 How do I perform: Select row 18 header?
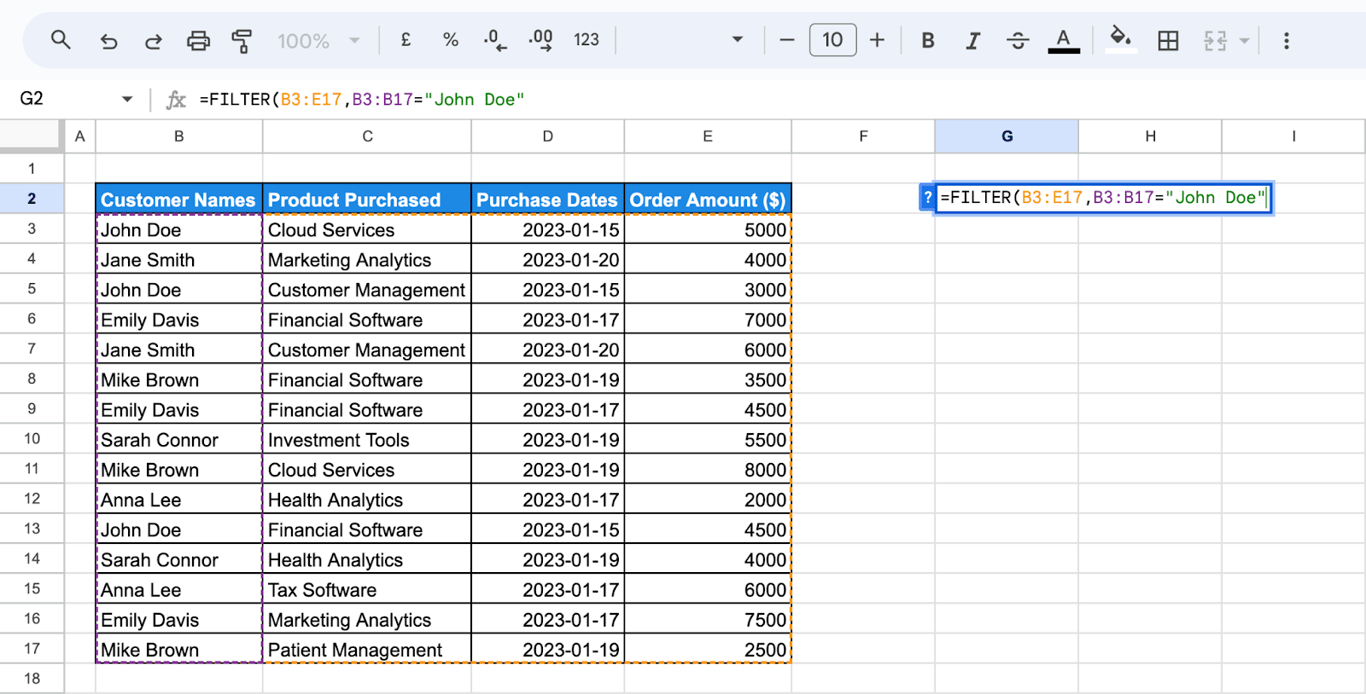tap(32, 679)
